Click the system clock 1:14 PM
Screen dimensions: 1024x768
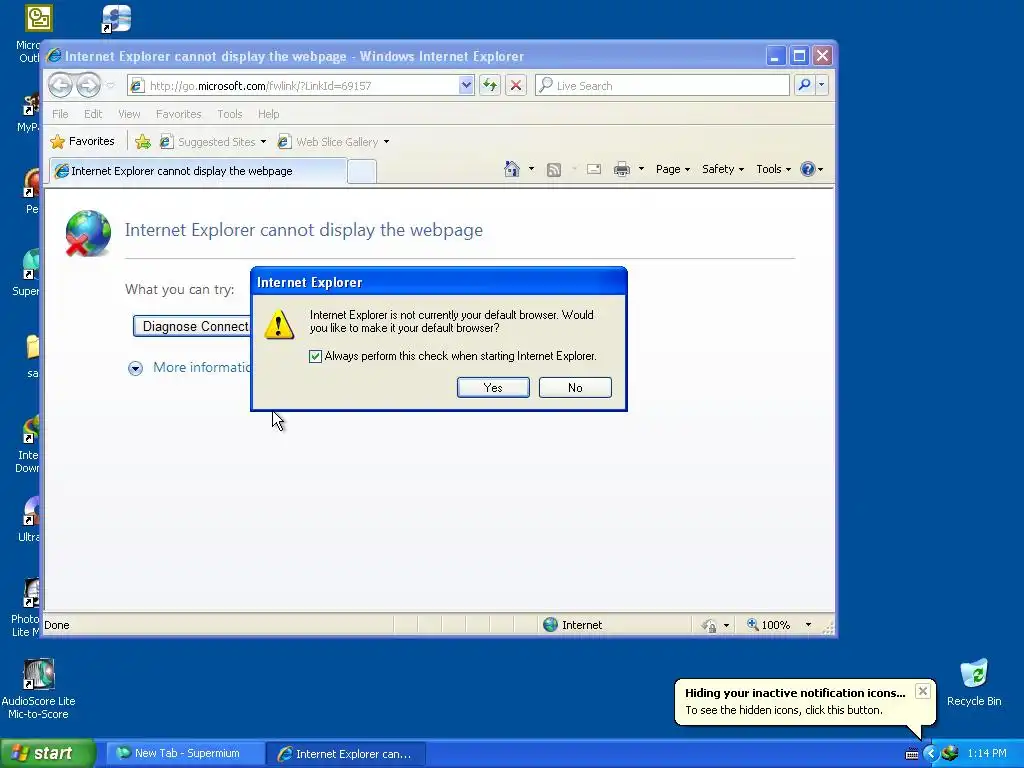987,754
